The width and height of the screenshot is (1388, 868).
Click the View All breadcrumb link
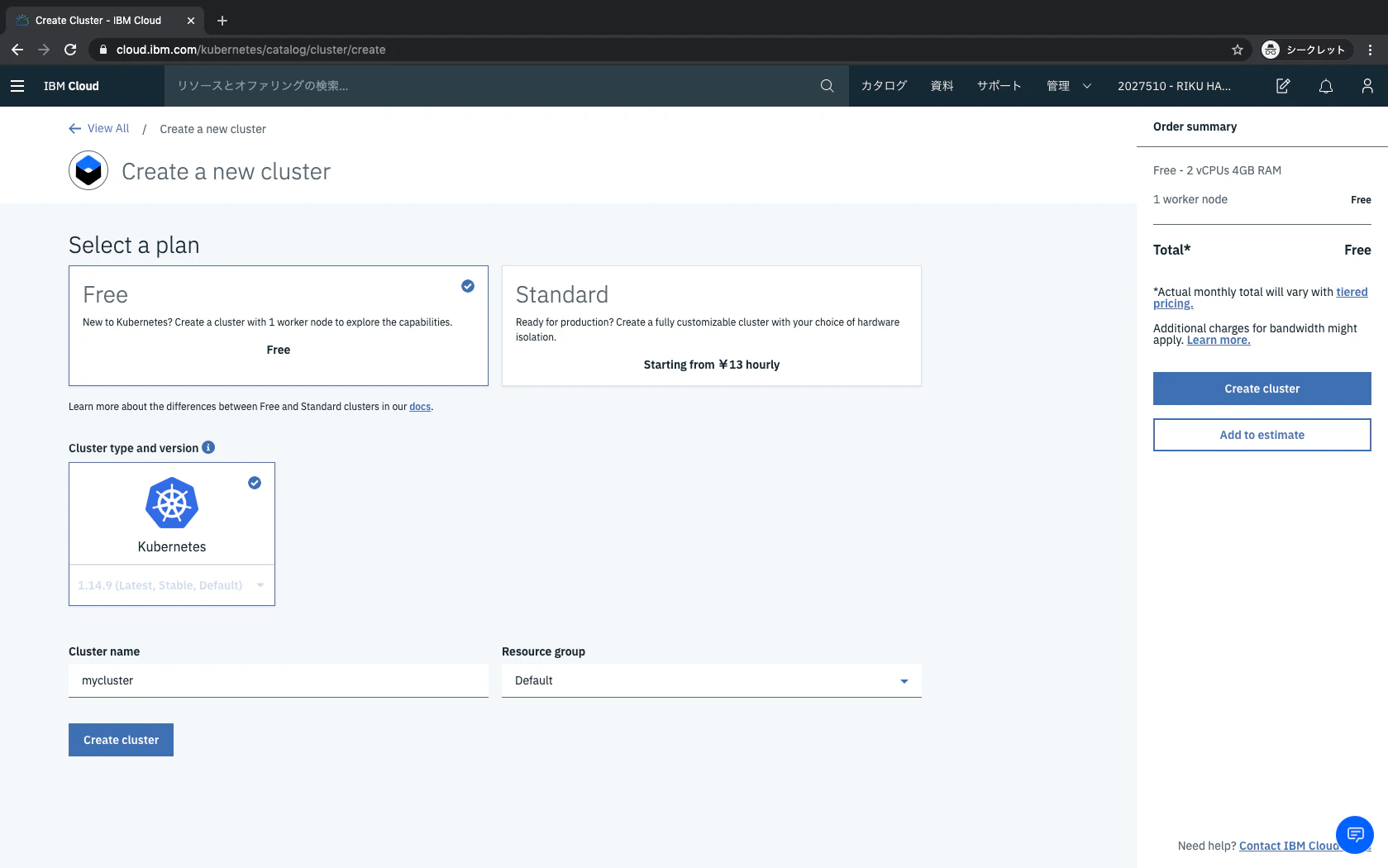(x=108, y=128)
